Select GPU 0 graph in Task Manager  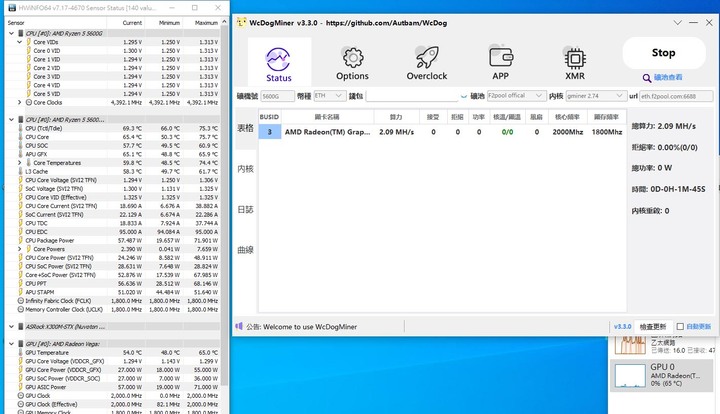[x=662, y=375]
